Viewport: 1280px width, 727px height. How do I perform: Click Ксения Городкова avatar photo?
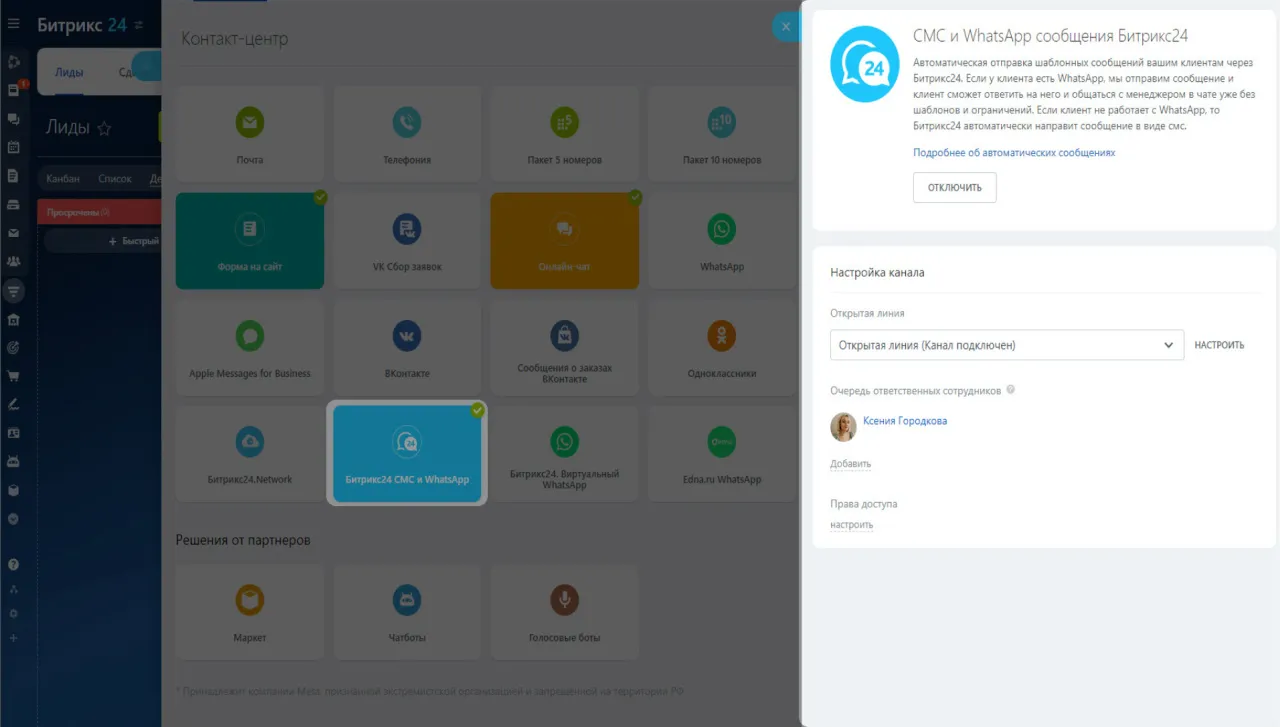point(843,427)
